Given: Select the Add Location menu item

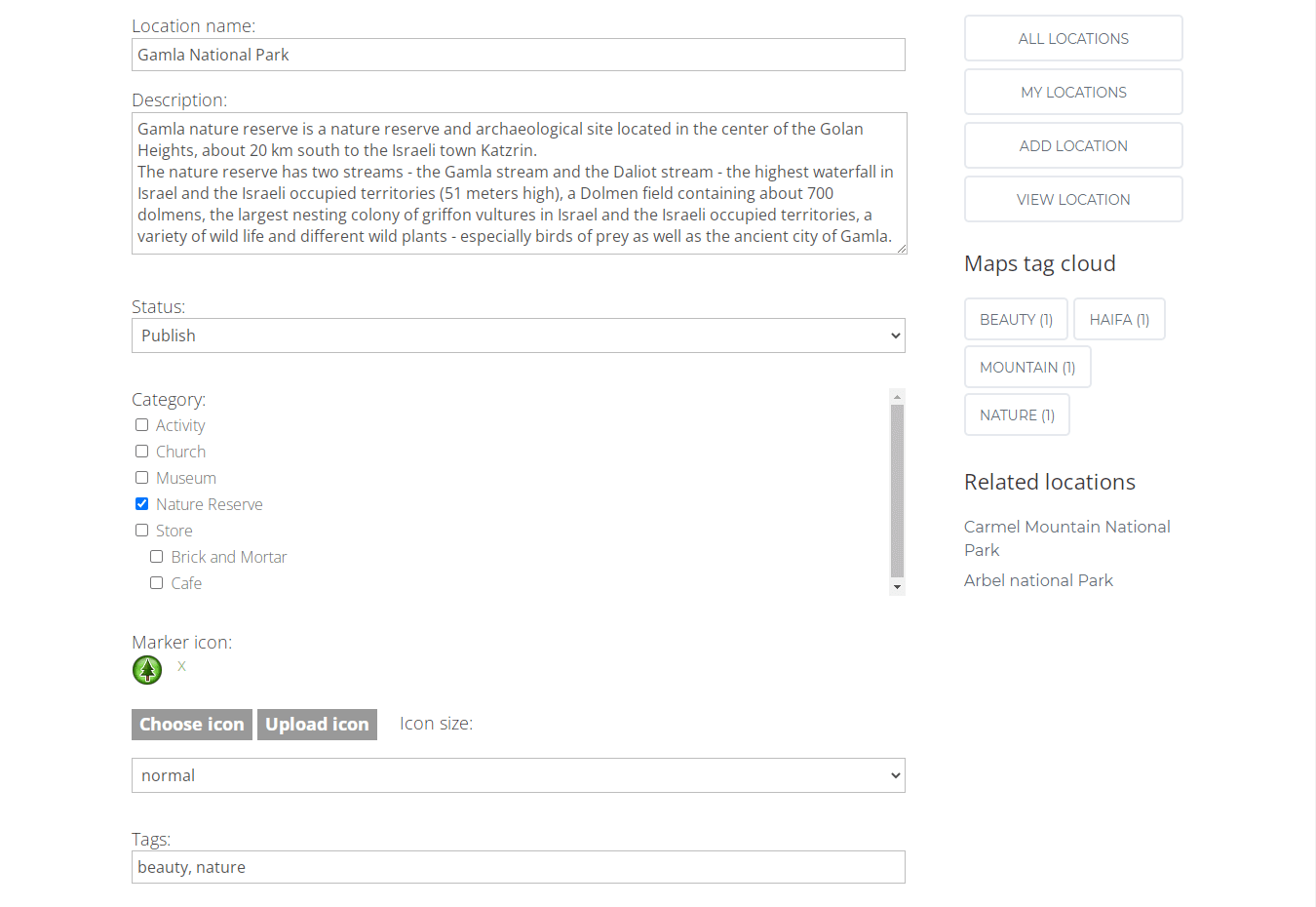Looking at the screenshot, I should pos(1073,146).
